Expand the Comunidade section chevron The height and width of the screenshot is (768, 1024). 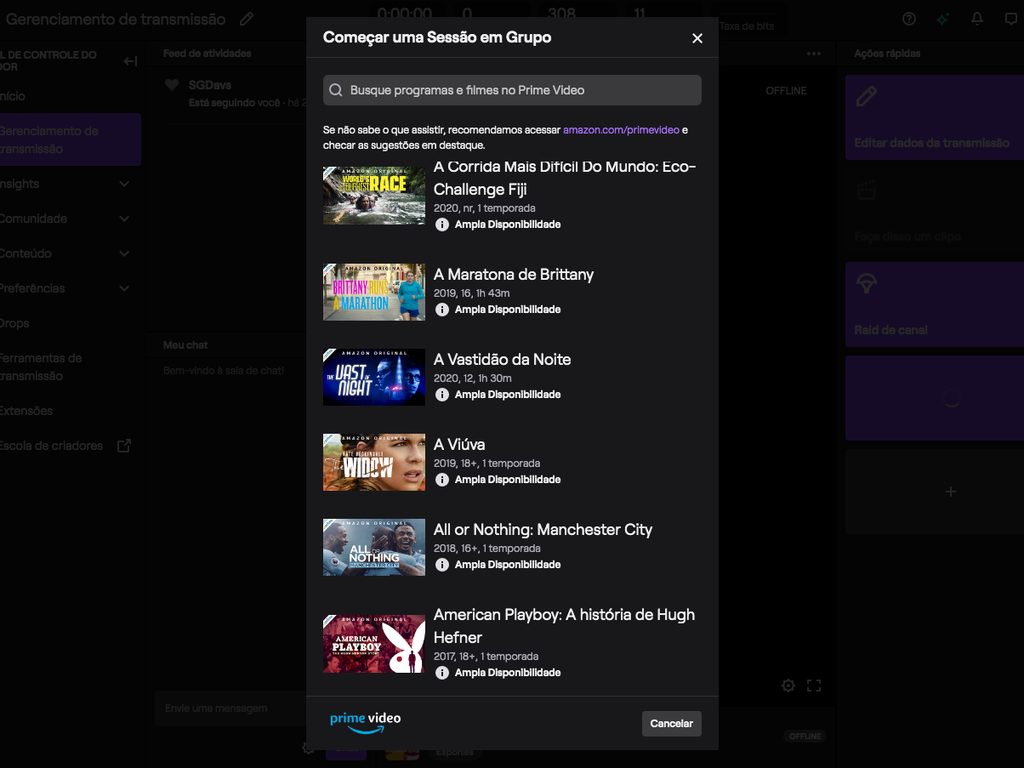(x=124, y=219)
